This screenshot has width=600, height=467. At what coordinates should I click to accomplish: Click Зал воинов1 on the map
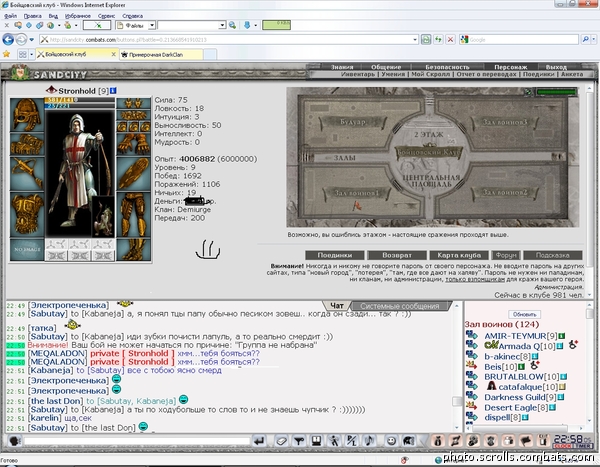point(357,193)
